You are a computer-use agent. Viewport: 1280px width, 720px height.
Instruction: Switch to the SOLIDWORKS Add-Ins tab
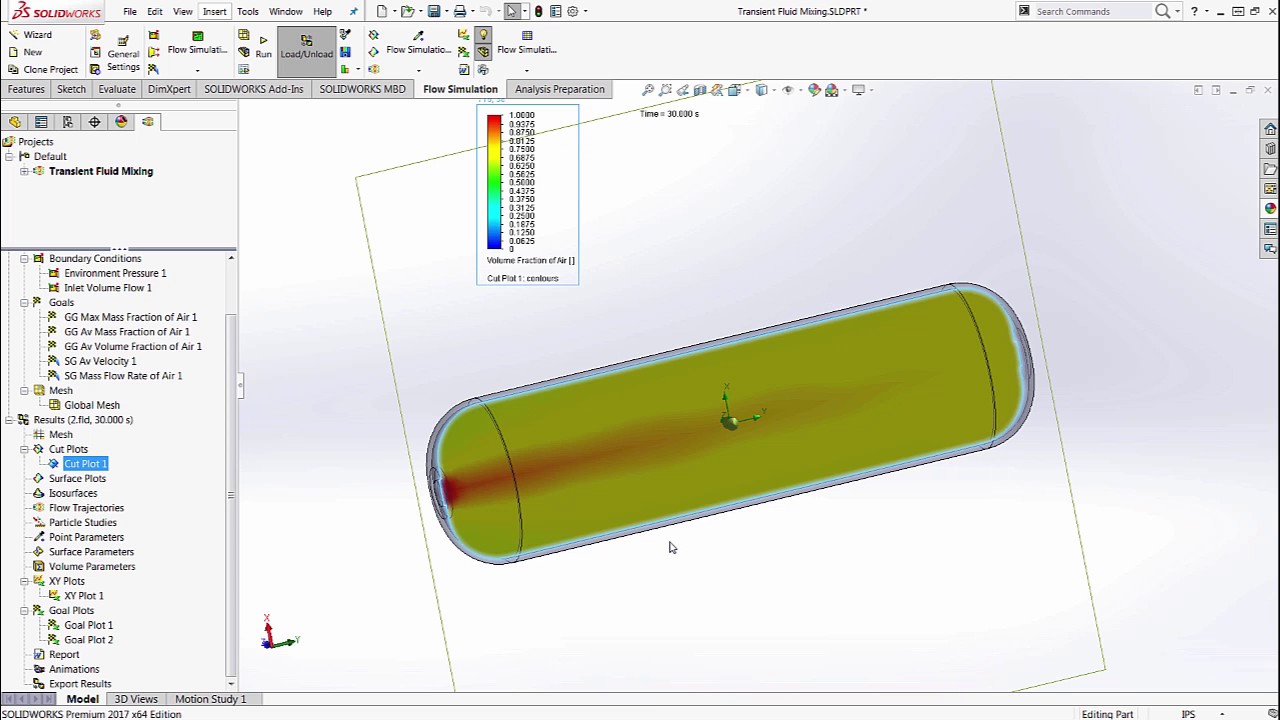click(x=254, y=89)
